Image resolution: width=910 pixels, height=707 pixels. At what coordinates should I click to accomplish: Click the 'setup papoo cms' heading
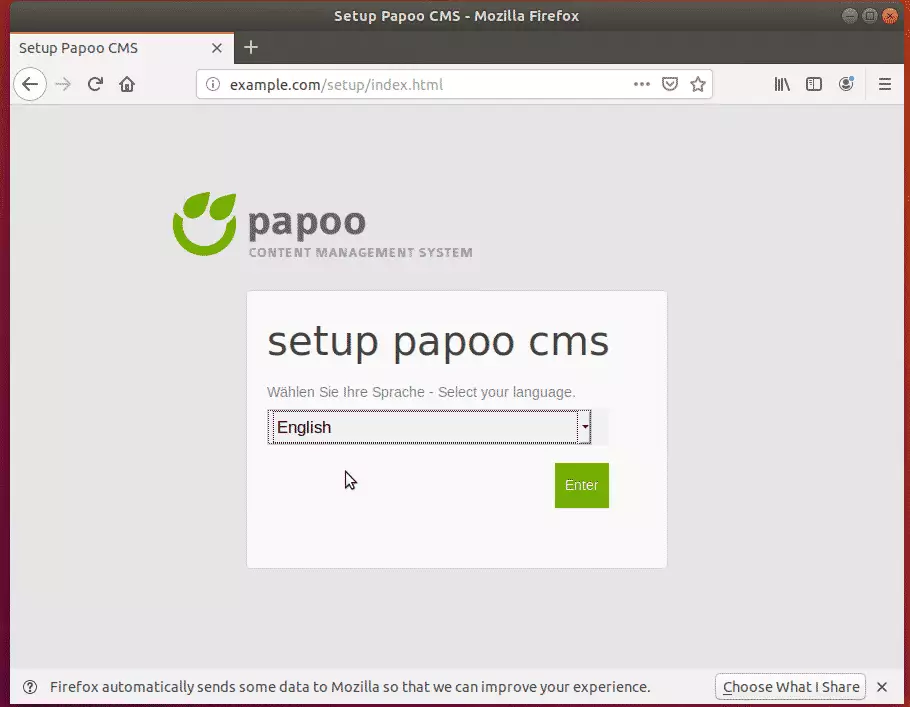(x=438, y=342)
